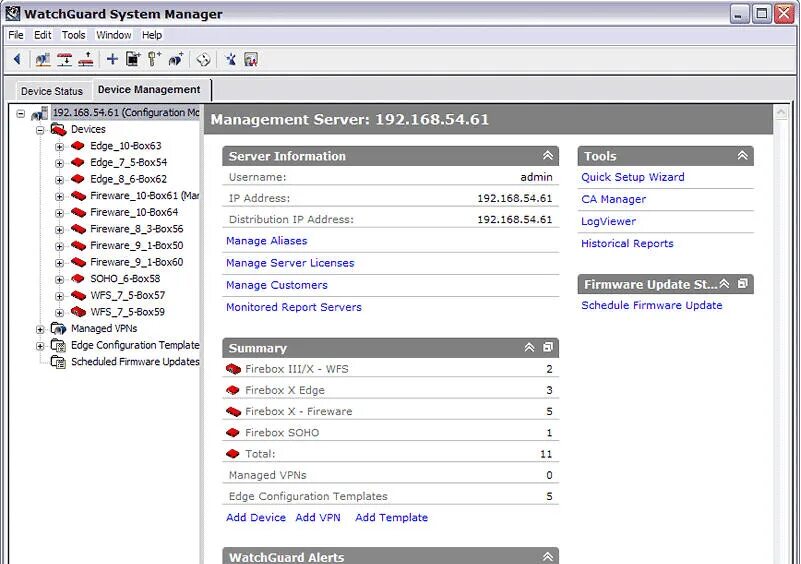Screen dimensions: 801x564
Task: Click the scroll up arrow in right panel
Action: (x=781, y=112)
